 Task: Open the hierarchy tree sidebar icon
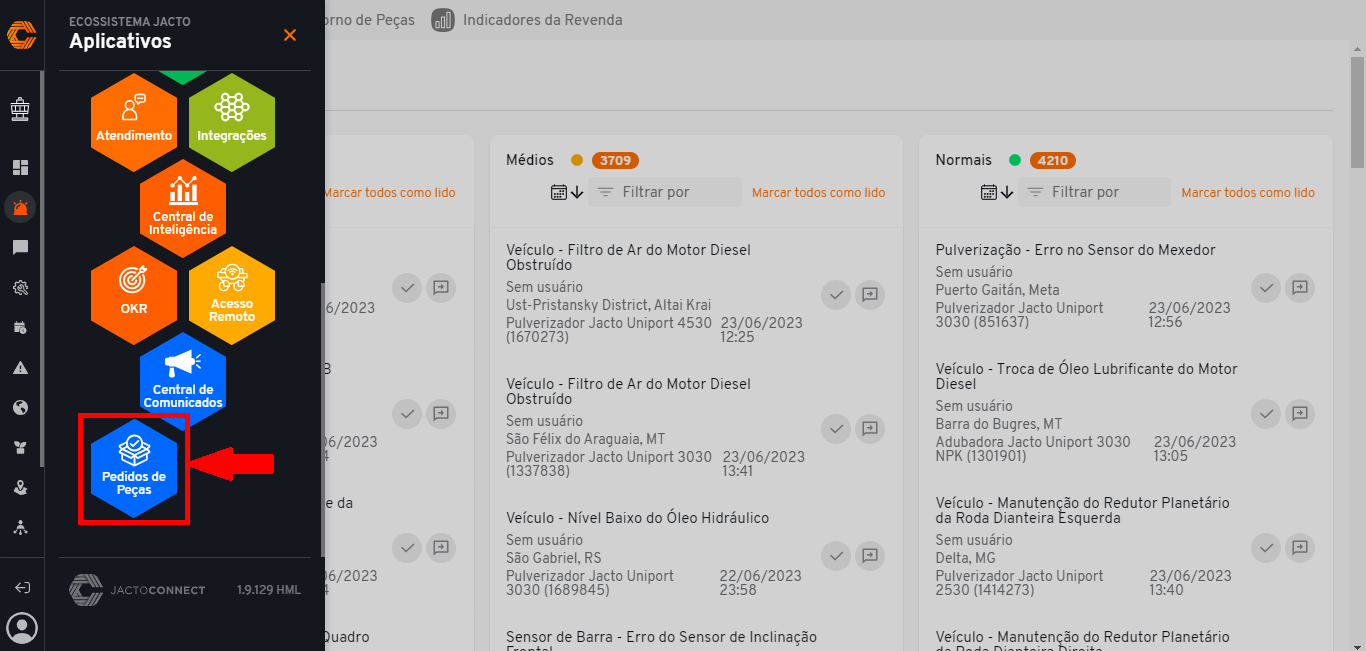[x=21, y=527]
